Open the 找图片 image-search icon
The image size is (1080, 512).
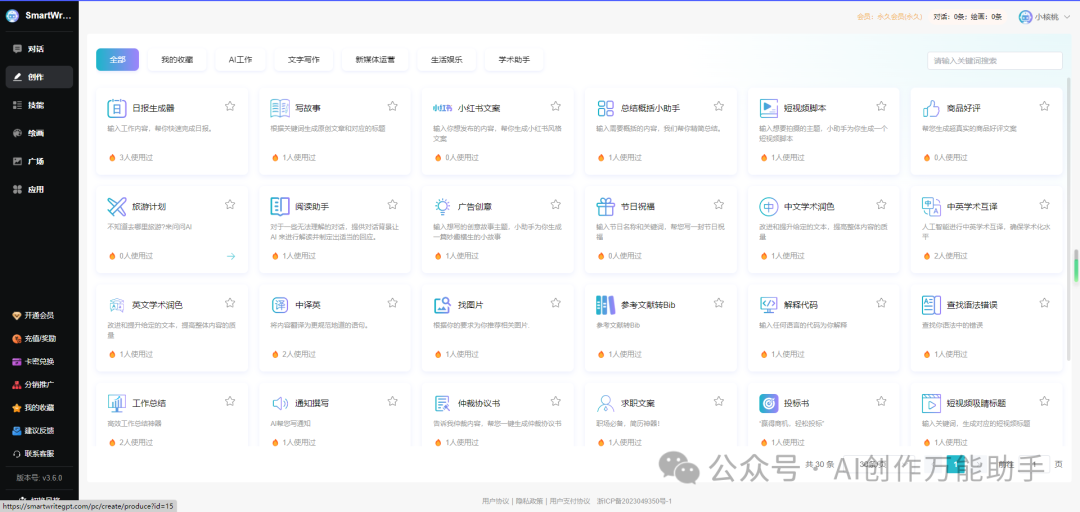[x=442, y=304]
